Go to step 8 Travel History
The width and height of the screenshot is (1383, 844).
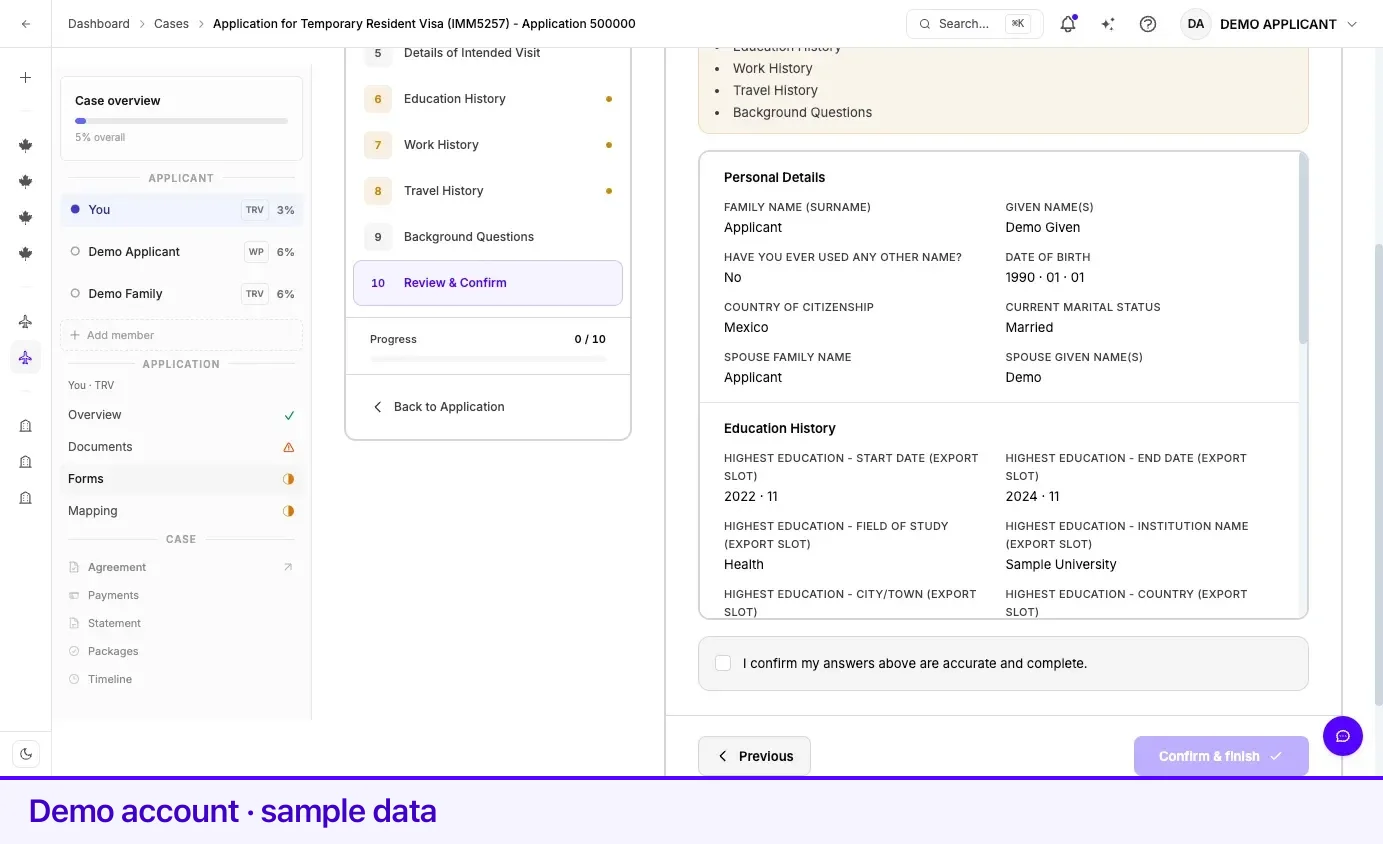488,191
